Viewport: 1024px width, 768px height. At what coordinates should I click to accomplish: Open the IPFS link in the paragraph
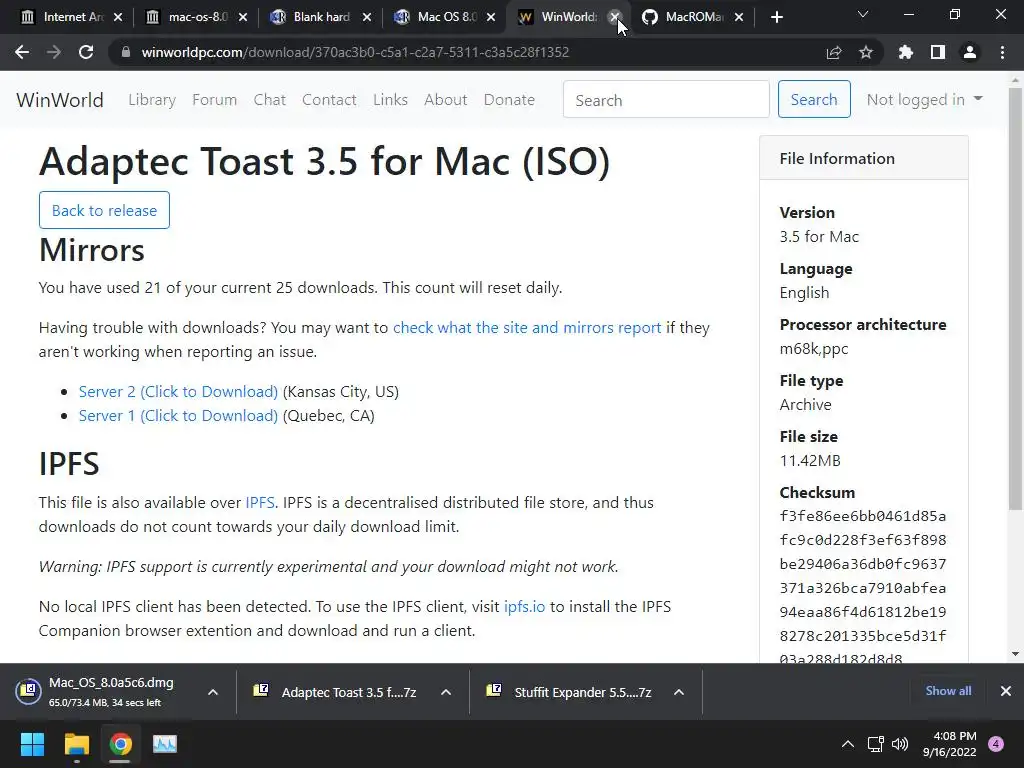(260, 503)
